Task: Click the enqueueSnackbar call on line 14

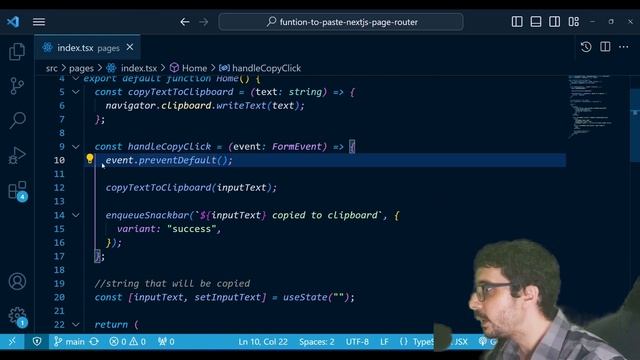Action: [x=147, y=215]
